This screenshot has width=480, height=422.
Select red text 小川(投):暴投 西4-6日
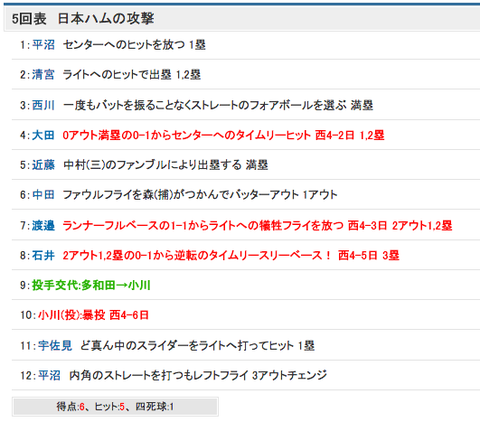click(93, 315)
